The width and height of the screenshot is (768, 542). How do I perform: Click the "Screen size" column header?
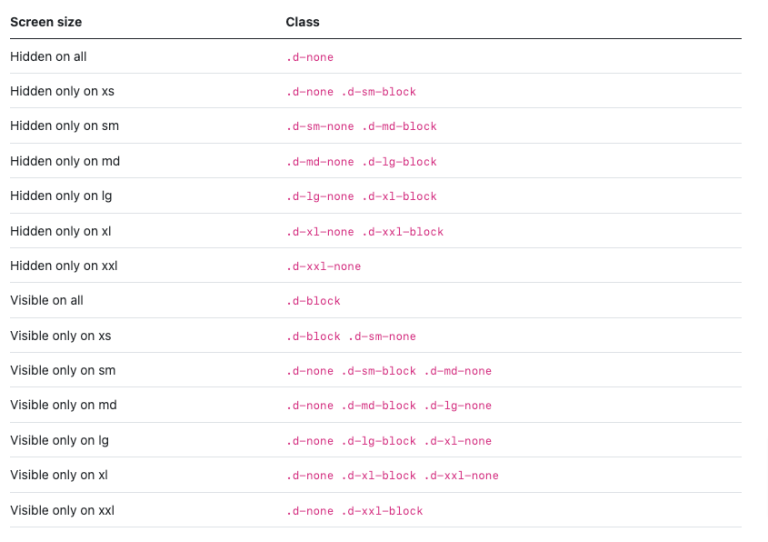click(x=46, y=21)
